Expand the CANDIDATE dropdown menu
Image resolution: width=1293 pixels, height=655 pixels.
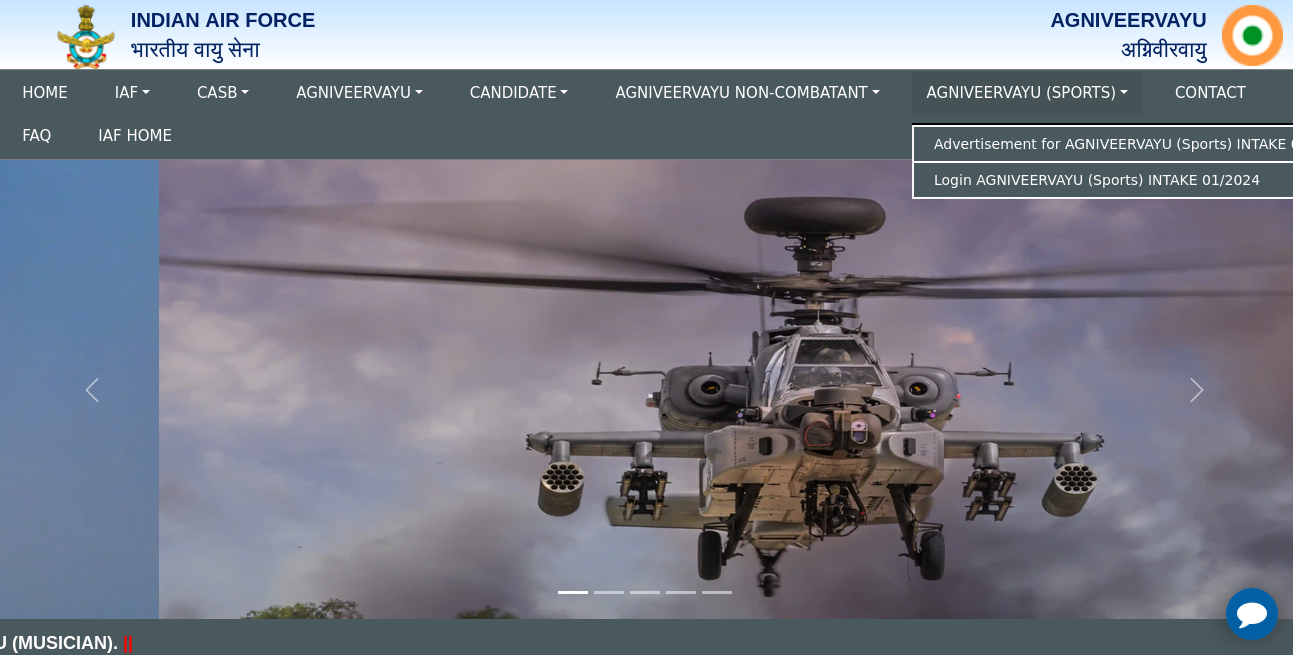519,93
